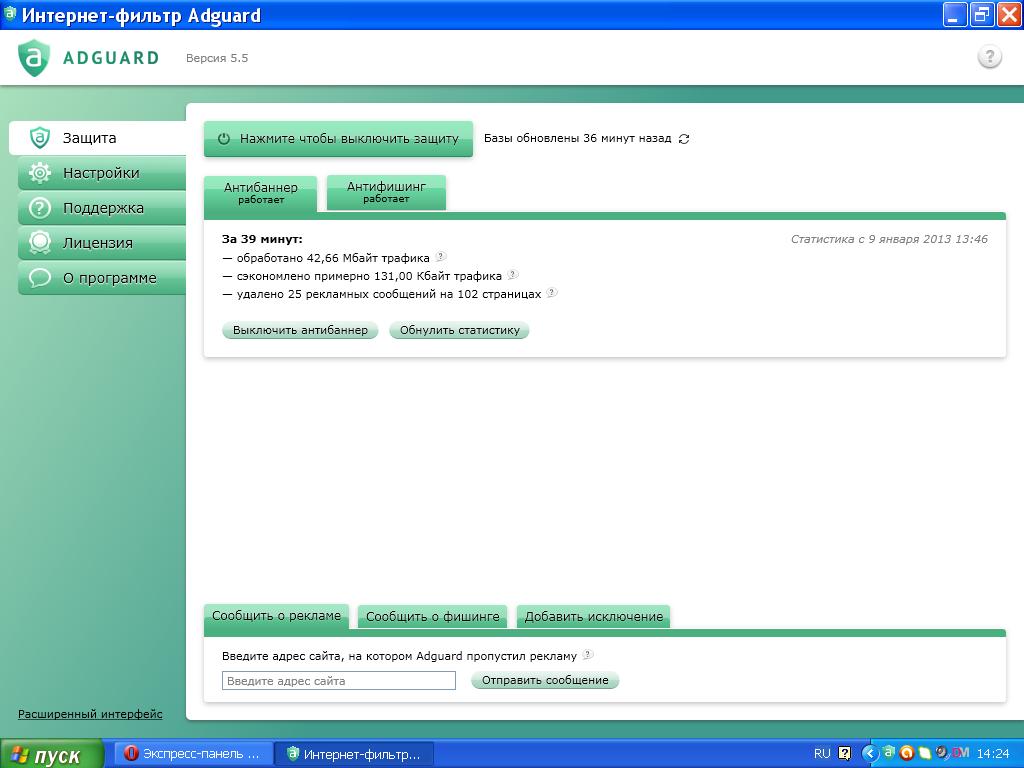Switch to Сообщить о рекламе tab
1024x768 pixels.
[276, 616]
